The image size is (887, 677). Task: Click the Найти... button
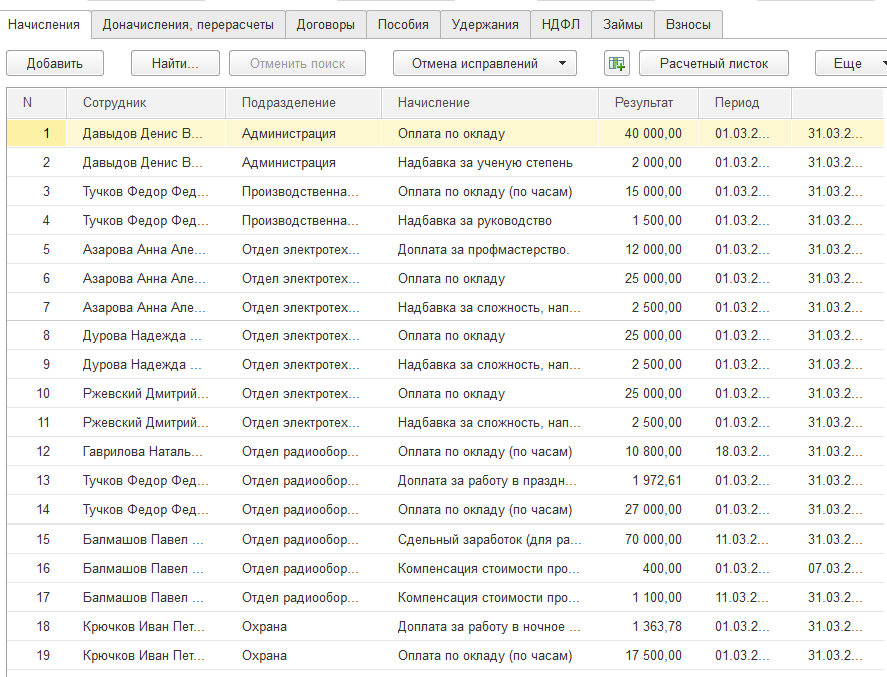point(175,63)
